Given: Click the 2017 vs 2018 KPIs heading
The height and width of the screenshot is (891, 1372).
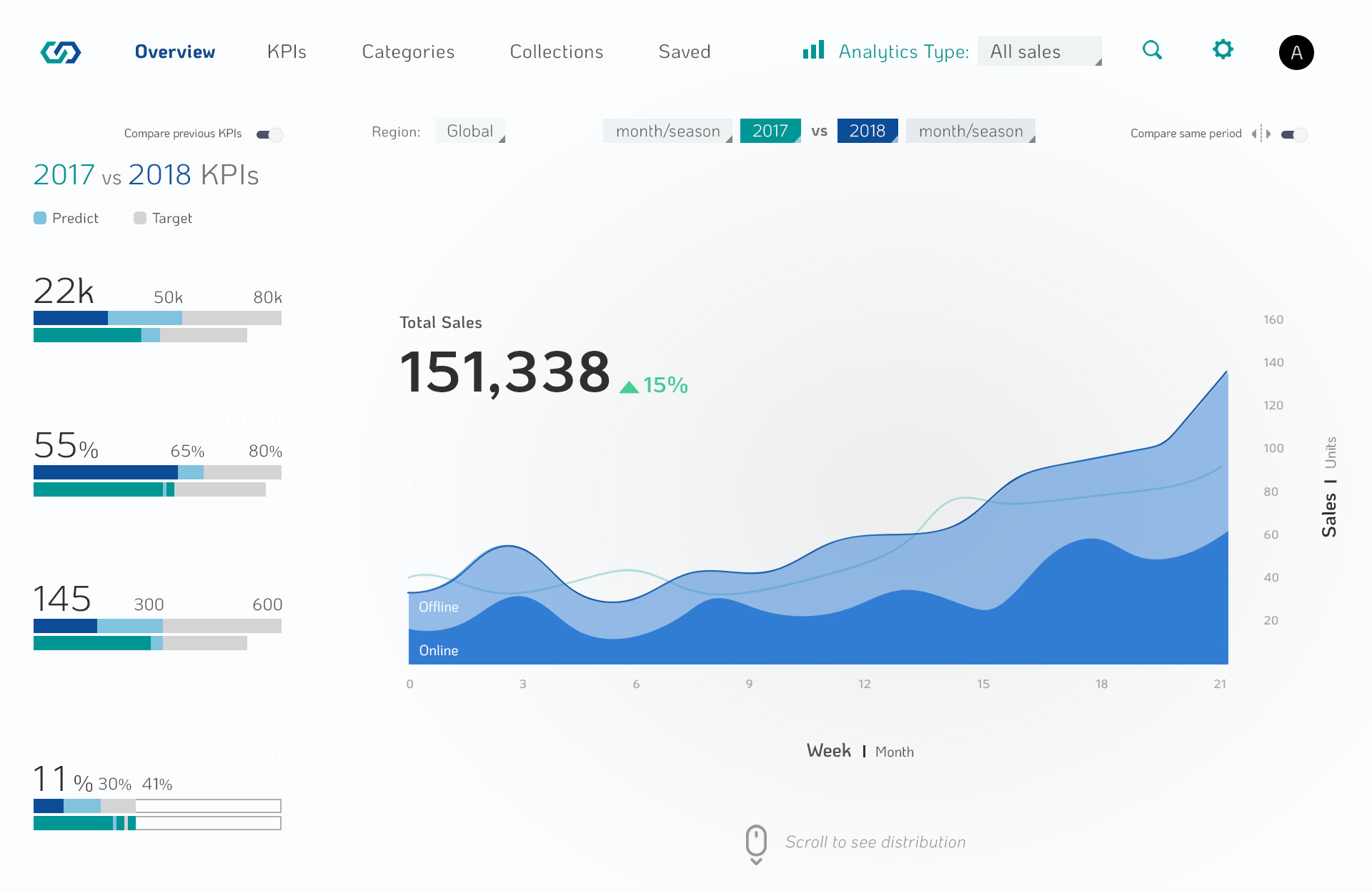Looking at the screenshot, I should tap(146, 175).
